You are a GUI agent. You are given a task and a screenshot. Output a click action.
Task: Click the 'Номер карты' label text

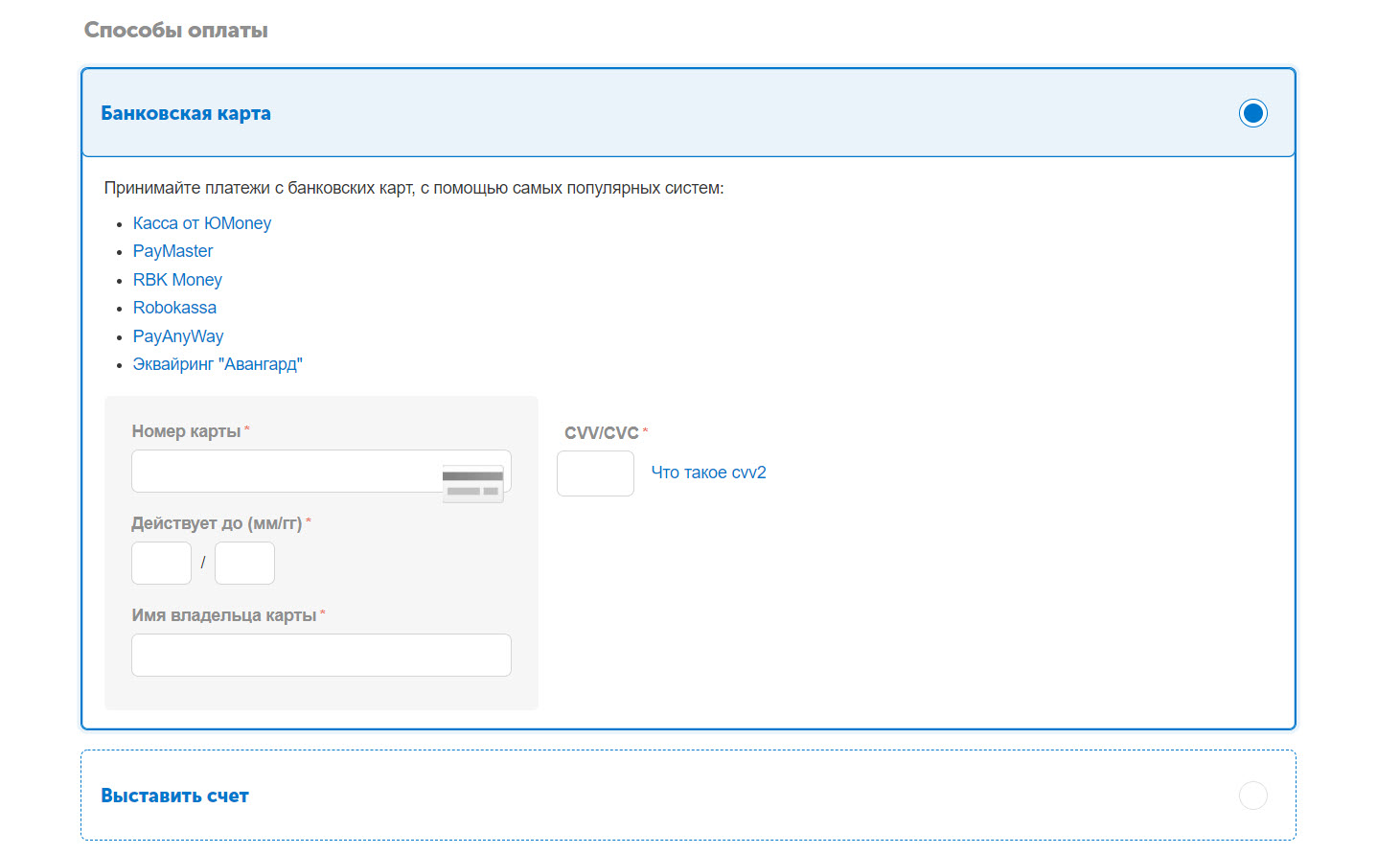click(x=186, y=431)
